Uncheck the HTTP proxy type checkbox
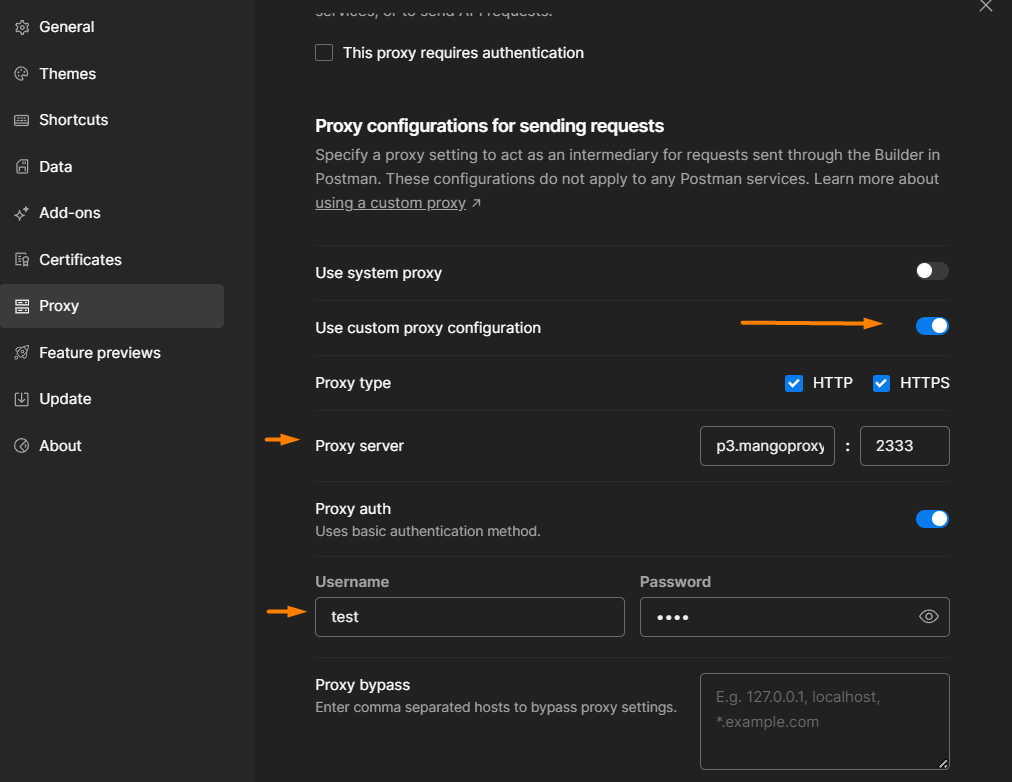Image resolution: width=1012 pixels, height=782 pixels. point(794,383)
